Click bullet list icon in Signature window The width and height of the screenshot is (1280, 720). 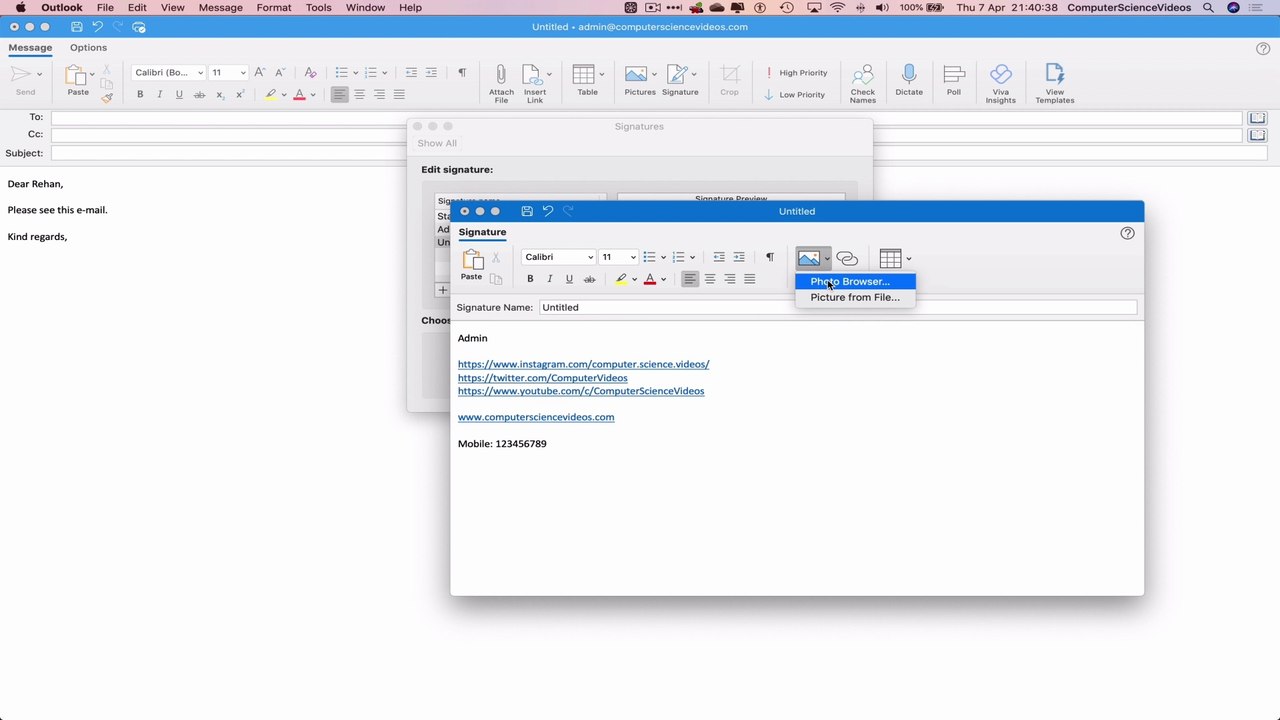click(649, 257)
